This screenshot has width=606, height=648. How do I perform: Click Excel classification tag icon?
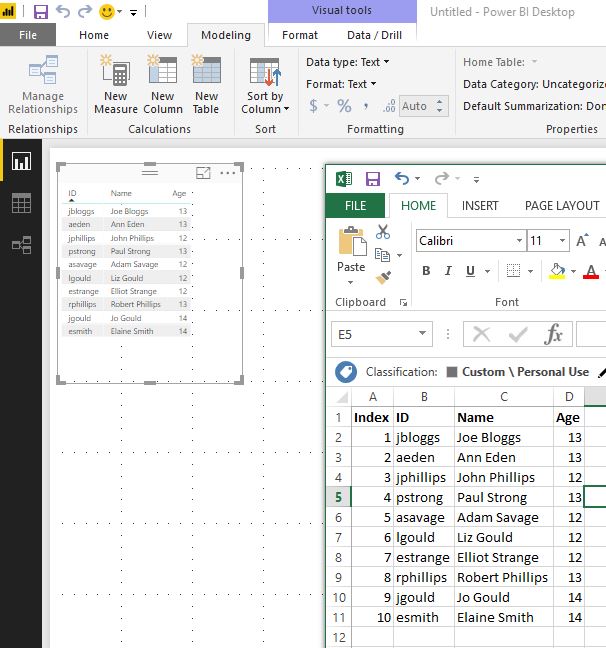pos(346,372)
